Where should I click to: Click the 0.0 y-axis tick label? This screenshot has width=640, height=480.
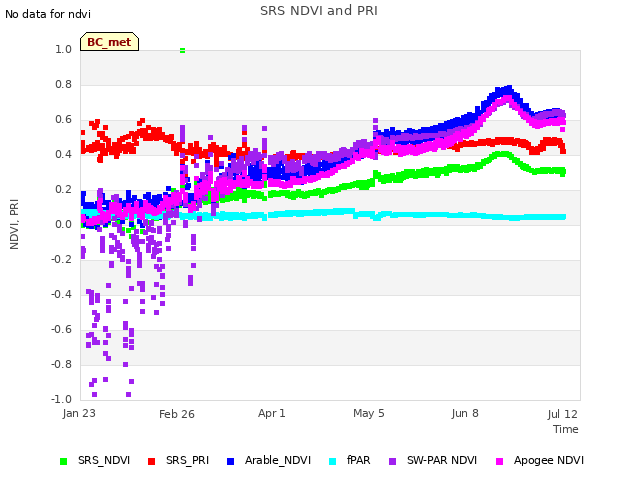(64, 224)
